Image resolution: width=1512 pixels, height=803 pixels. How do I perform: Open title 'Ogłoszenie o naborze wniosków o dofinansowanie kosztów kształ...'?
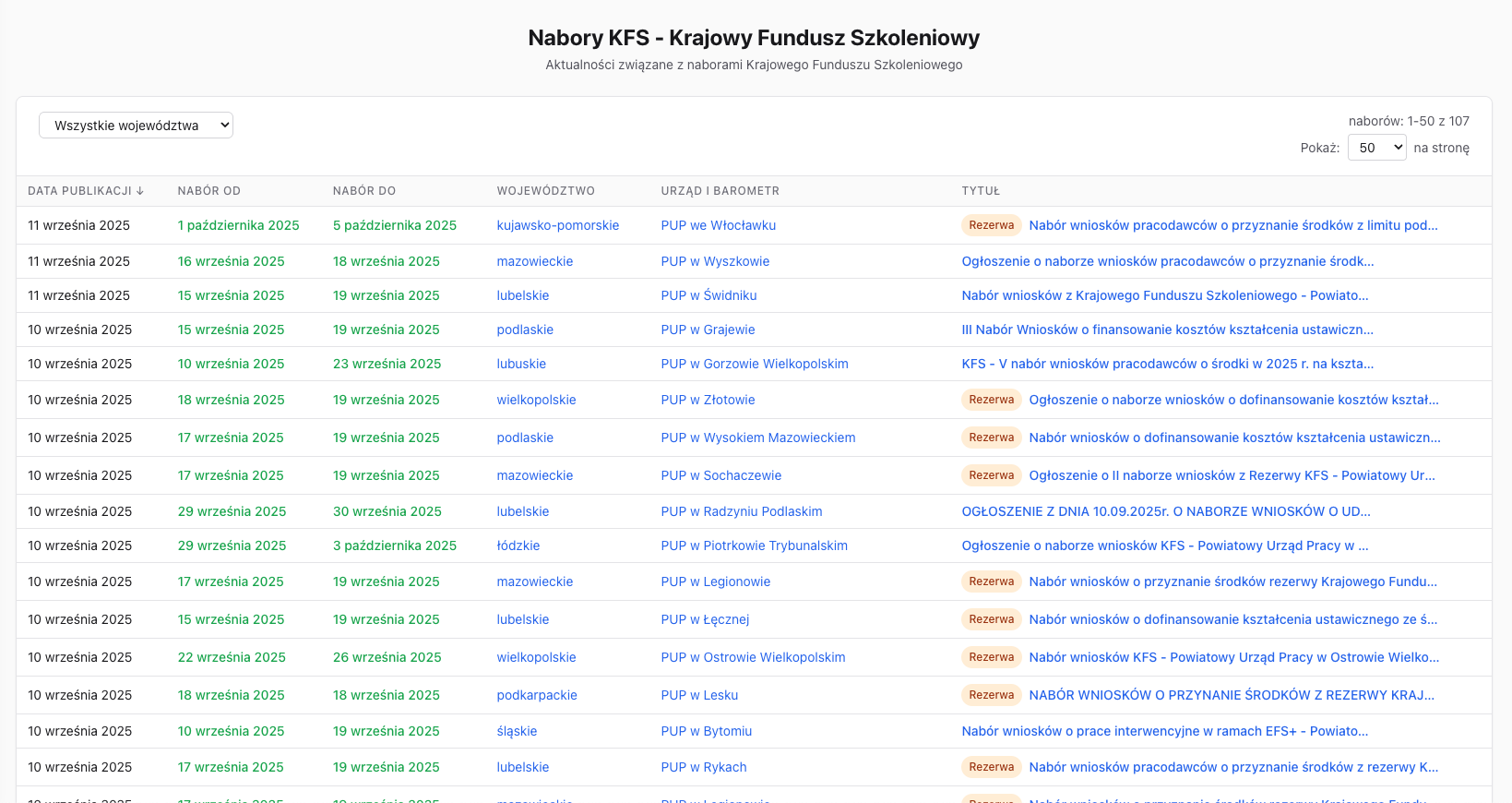pos(1234,400)
